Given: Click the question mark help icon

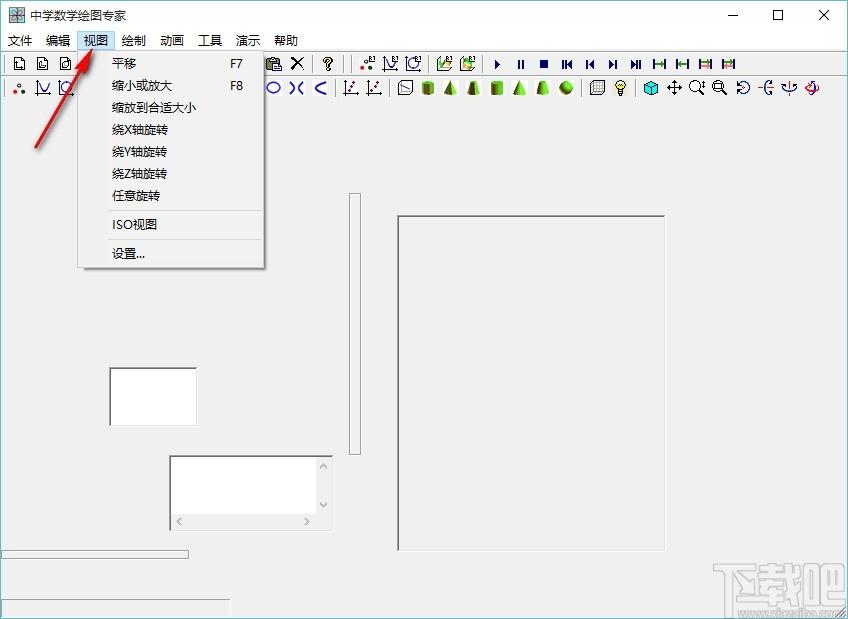Looking at the screenshot, I should click(x=327, y=64).
